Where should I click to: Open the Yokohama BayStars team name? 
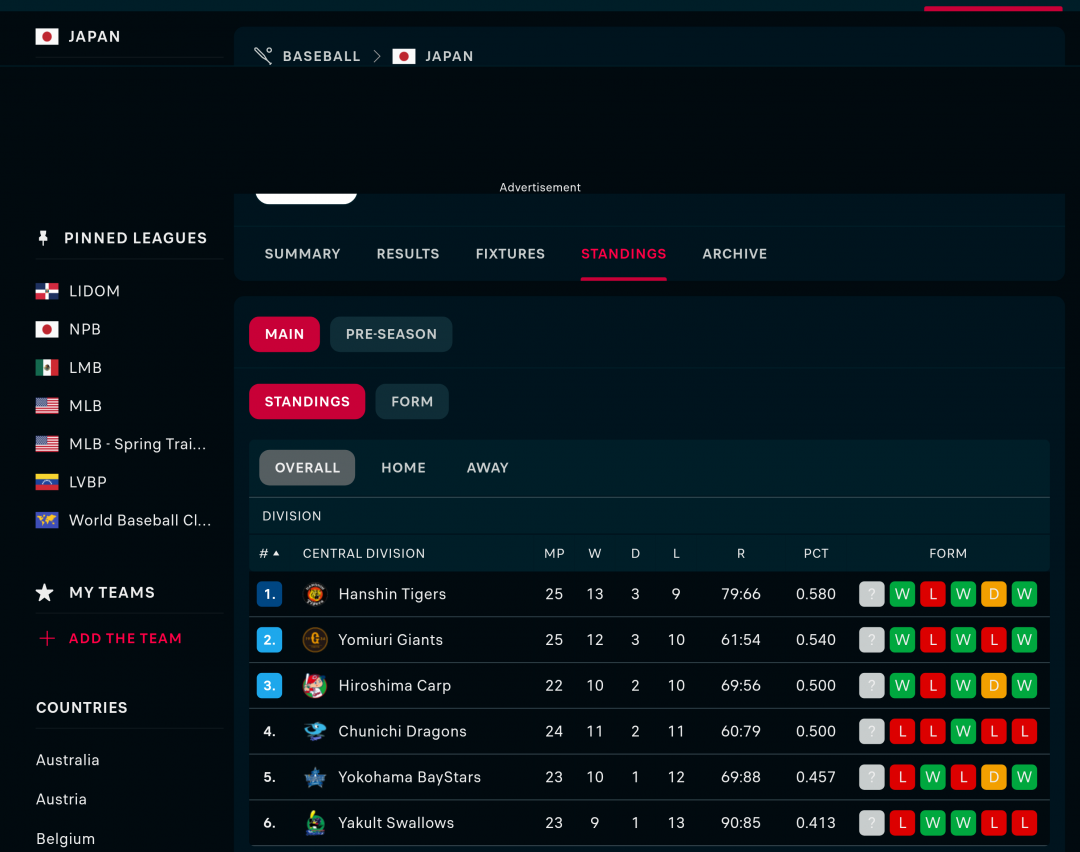point(409,777)
